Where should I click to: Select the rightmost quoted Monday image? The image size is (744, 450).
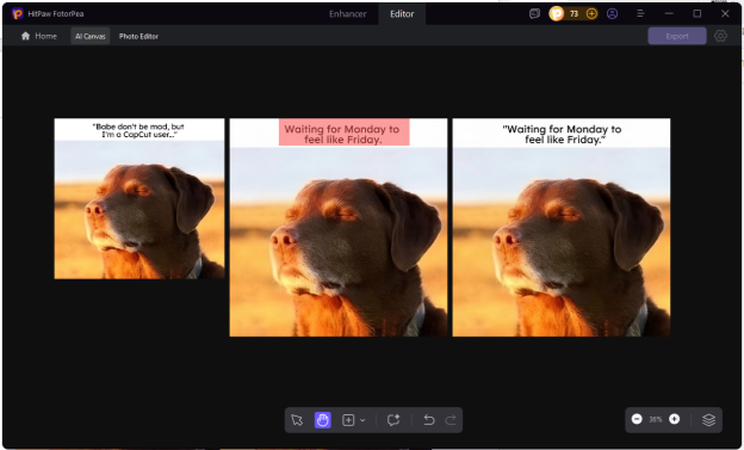561,227
